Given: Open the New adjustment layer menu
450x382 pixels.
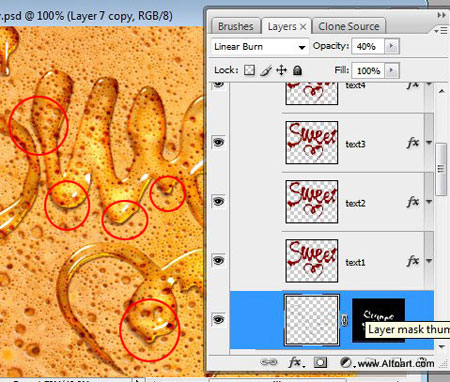Looking at the screenshot, I should click(x=347, y=362).
